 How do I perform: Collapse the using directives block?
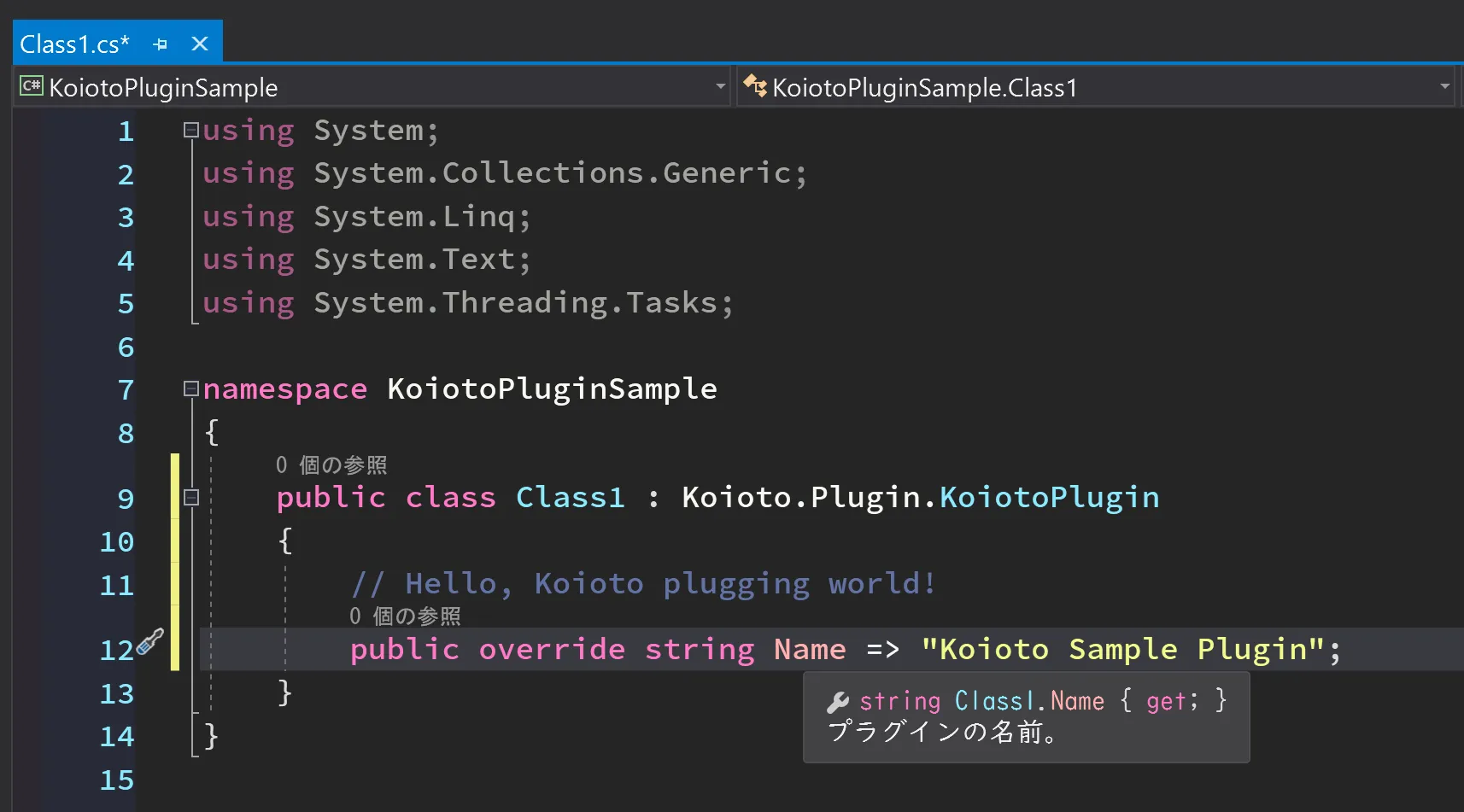point(191,130)
